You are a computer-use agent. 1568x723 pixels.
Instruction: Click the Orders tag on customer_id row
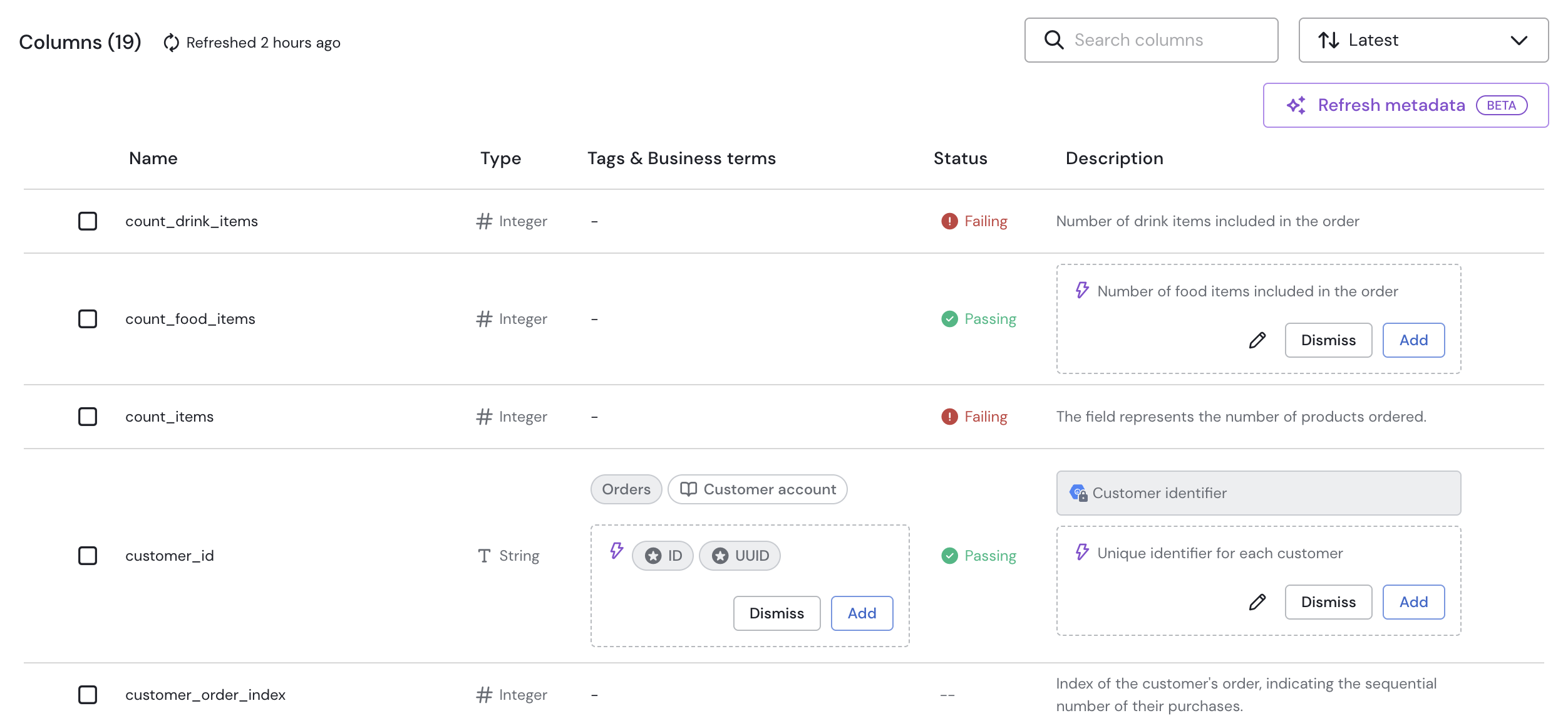coord(626,489)
